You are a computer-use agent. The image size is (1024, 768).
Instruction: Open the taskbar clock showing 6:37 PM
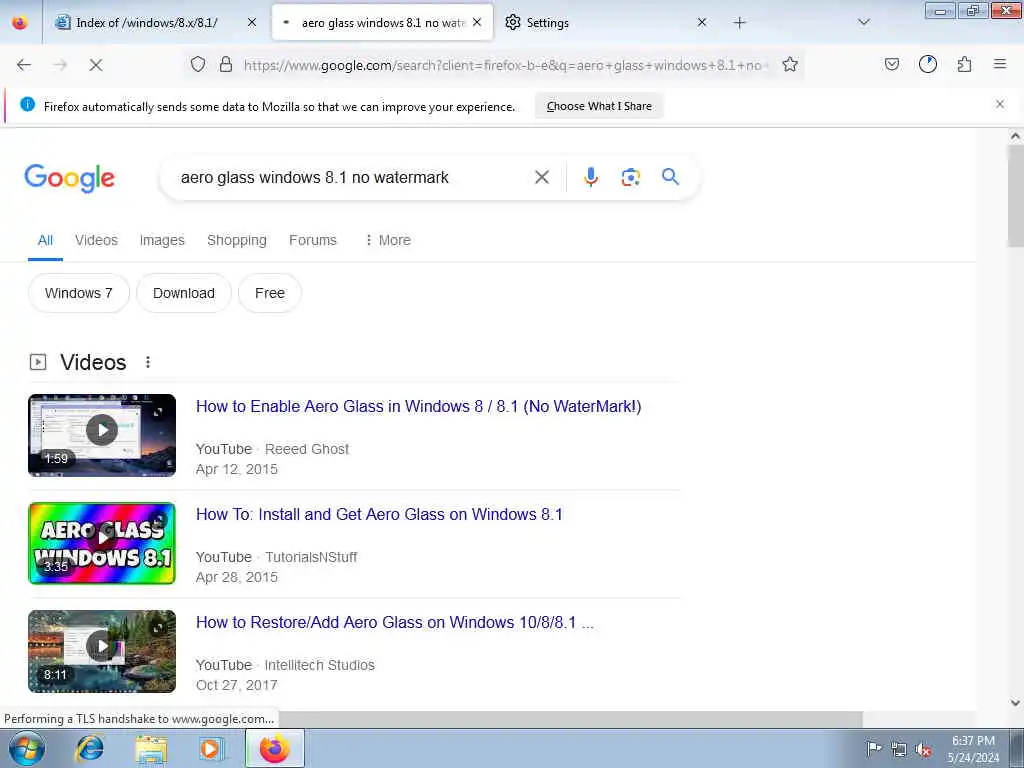coord(973,748)
